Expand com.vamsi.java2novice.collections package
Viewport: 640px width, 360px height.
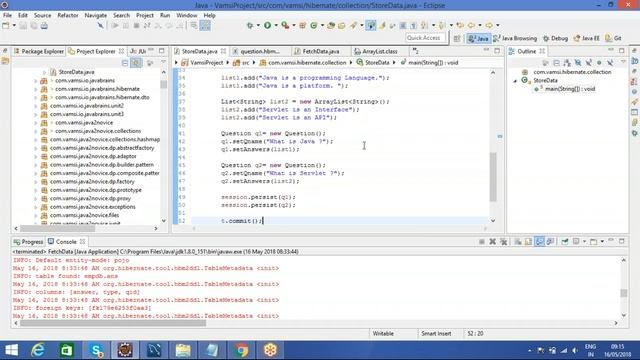point(36,131)
